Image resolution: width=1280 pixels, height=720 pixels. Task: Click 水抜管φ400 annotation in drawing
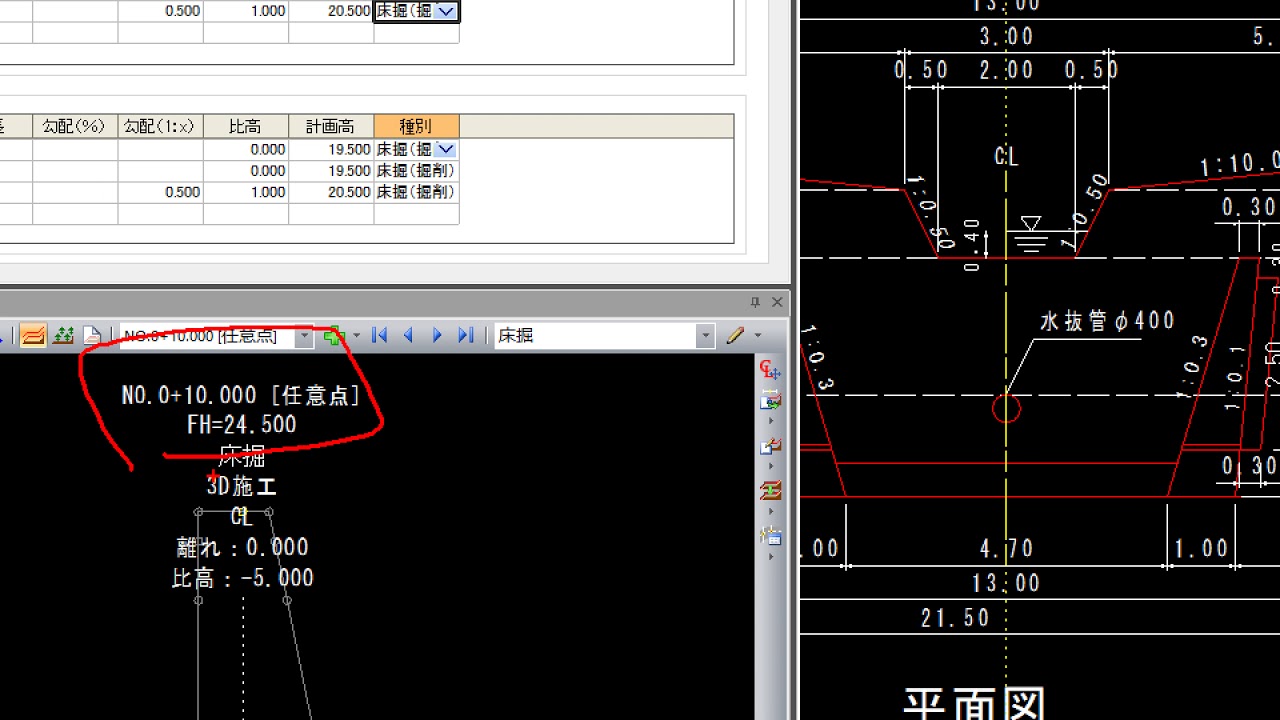(x=1107, y=321)
